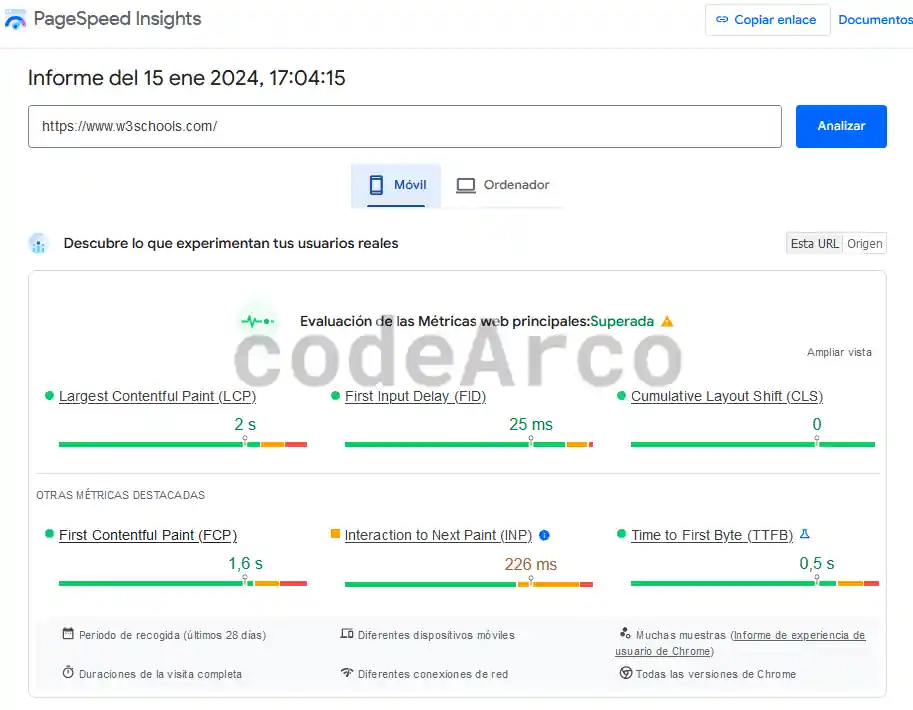Click the green status dot for CLS
Viewport: 913px width, 710px height.
[x=621, y=395]
